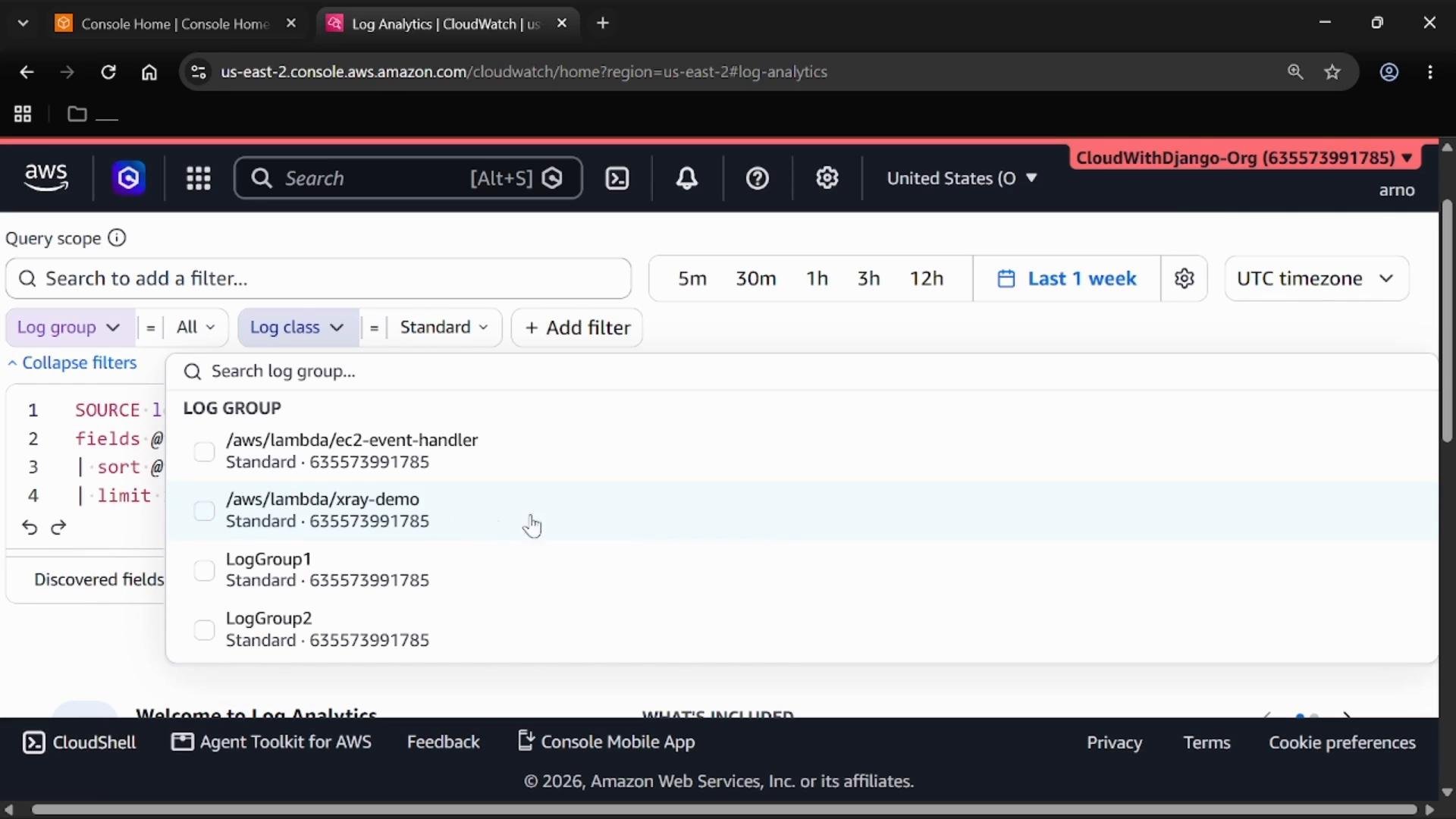
Task: Open the browser zoom indicator icon
Action: tap(1295, 72)
